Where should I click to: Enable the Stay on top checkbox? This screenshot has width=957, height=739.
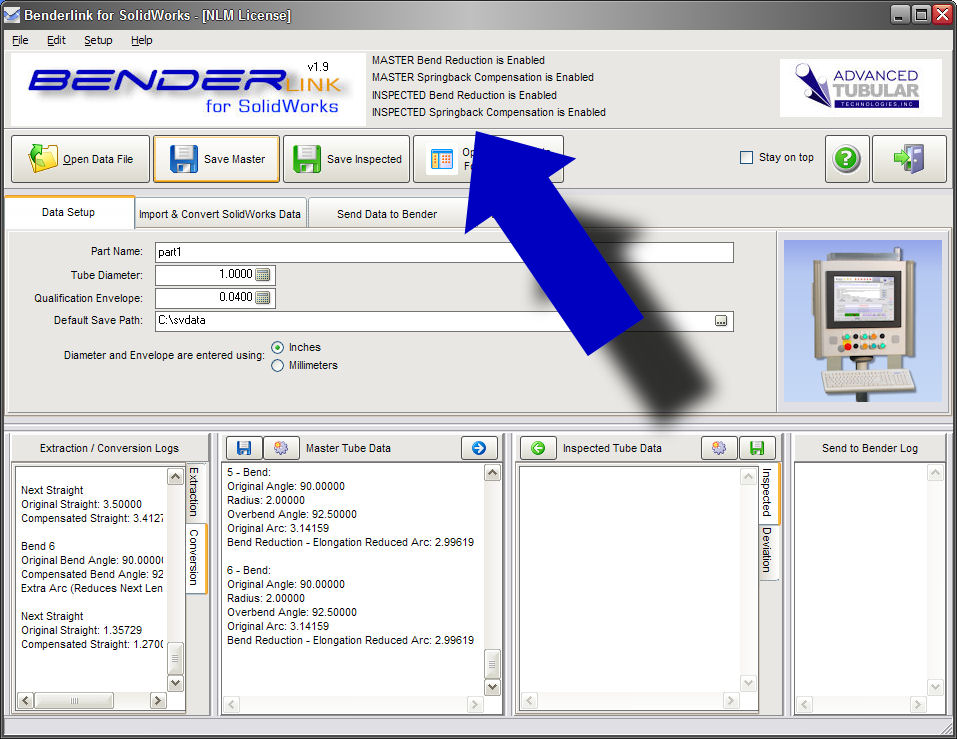click(x=746, y=157)
